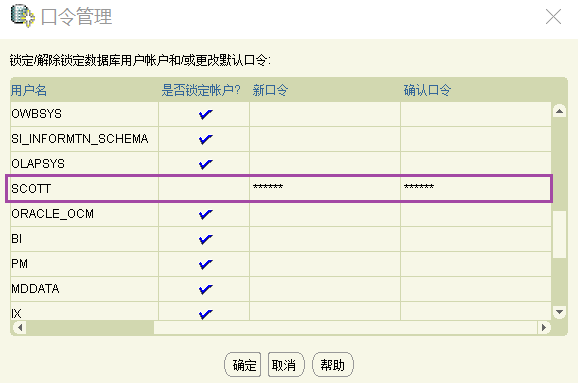Click SCOTT confirm password field
The width and height of the screenshot is (578, 383).
(x=476, y=189)
